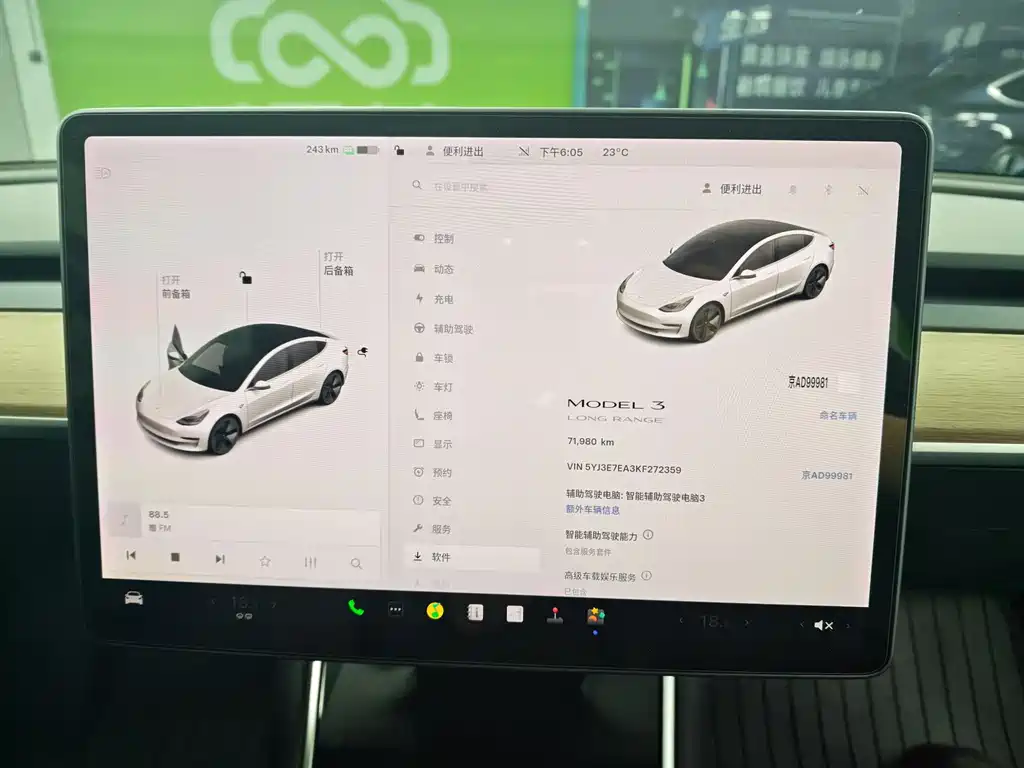Select the 辅助驾驶 Autopilot menu item
Viewport: 1024px width, 768px height.
(443, 329)
